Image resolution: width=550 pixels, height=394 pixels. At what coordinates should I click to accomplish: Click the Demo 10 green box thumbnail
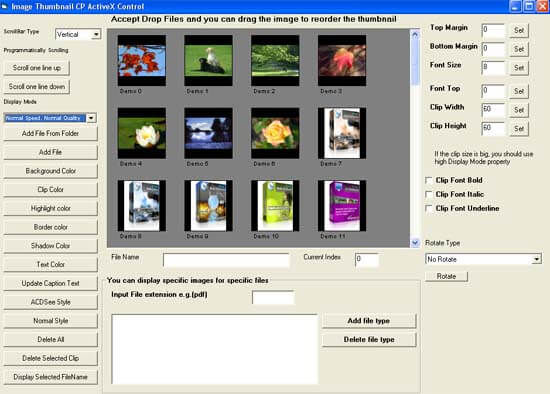pyautogui.click(x=275, y=206)
